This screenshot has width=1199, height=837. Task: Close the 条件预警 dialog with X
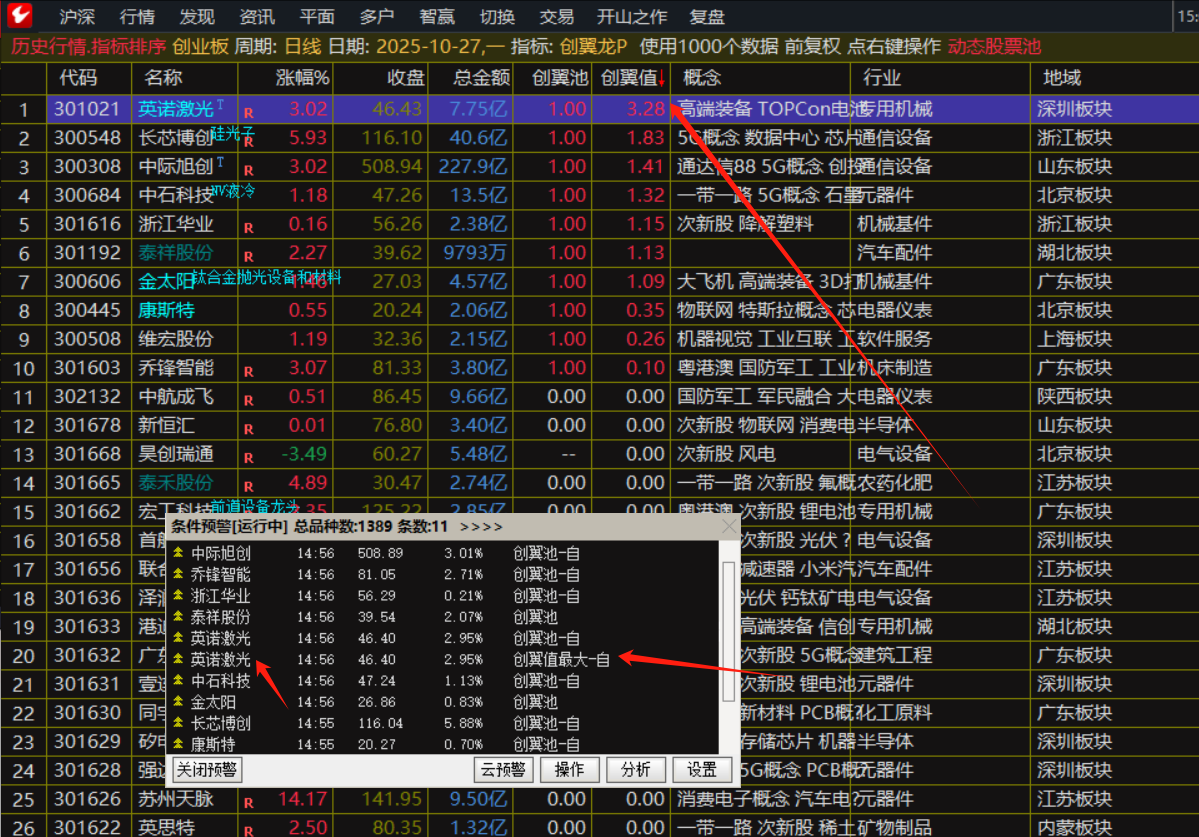tap(729, 527)
